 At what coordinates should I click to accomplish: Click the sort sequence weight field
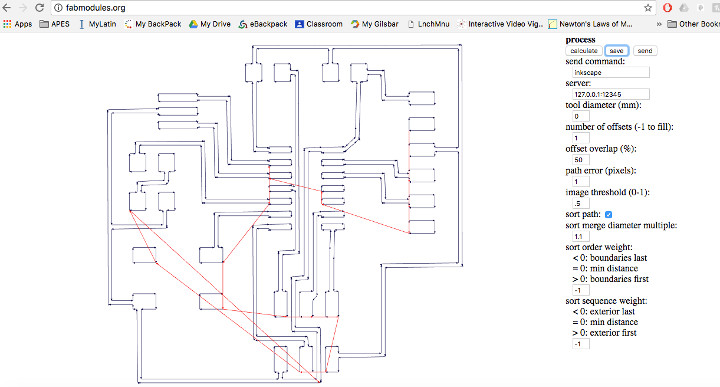[x=581, y=344]
